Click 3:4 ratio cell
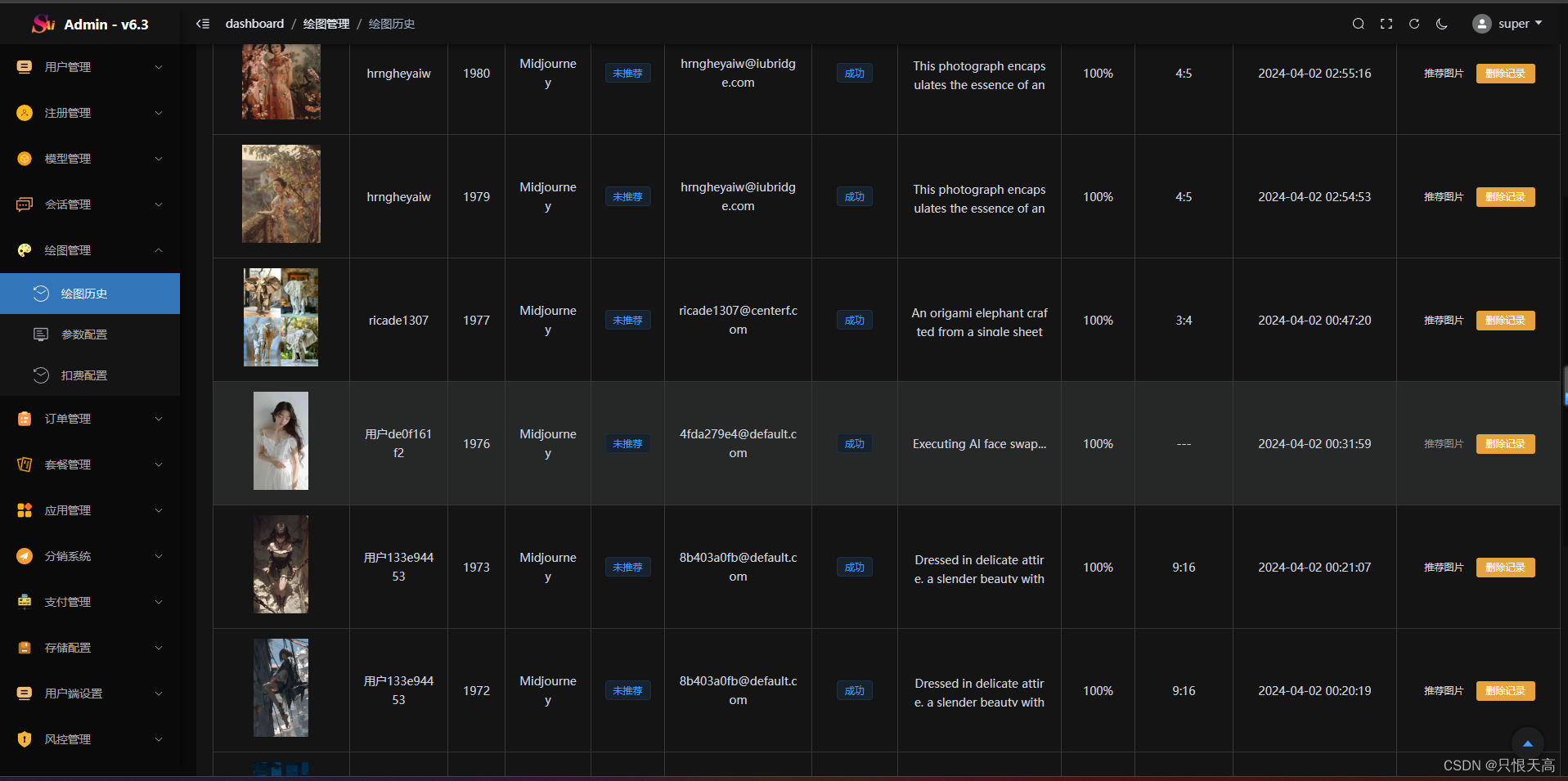This screenshot has height=781, width=1568. [x=1184, y=321]
